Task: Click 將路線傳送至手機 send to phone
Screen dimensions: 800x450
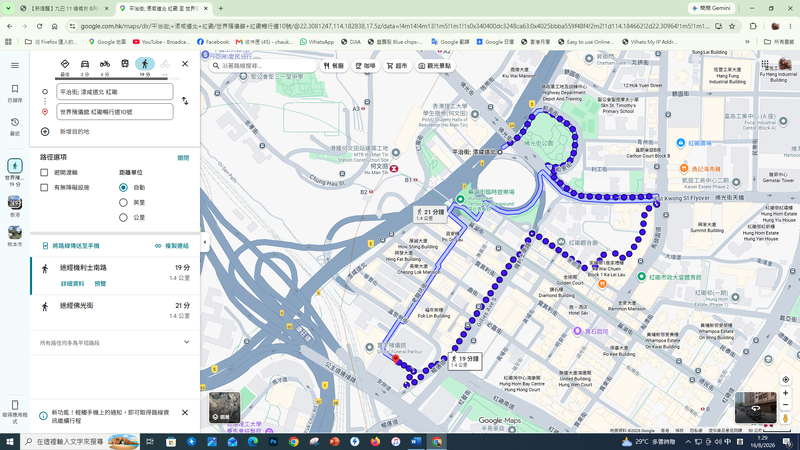Action: (x=71, y=246)
